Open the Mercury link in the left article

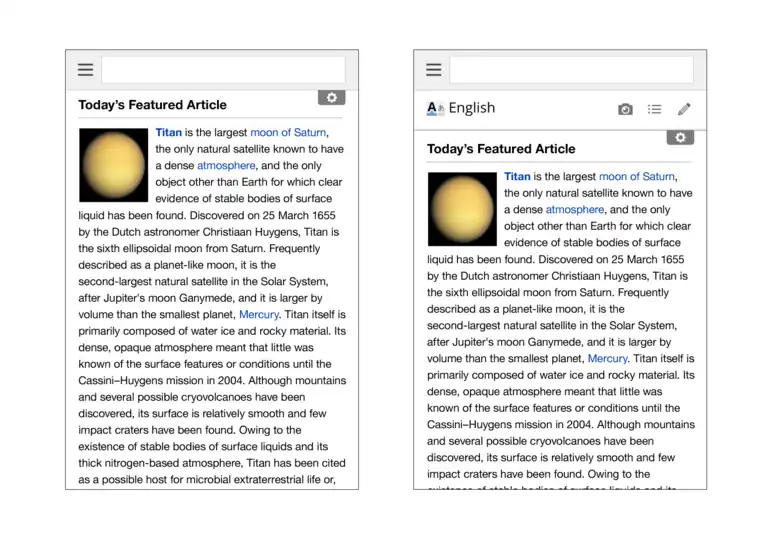pos(259,314)
